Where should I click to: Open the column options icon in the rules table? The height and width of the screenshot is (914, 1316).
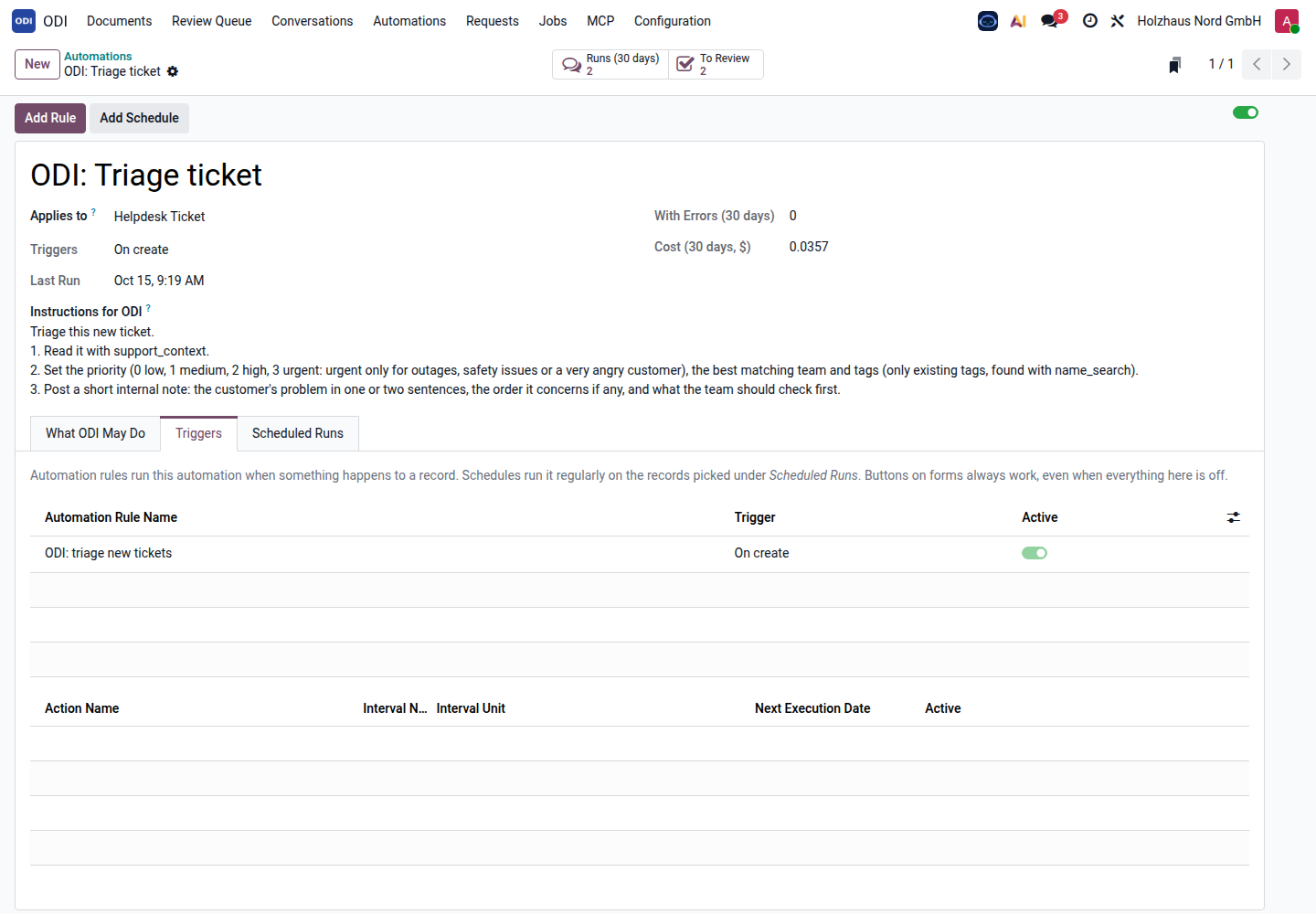pyautogui.click(x=1234, y=517)
